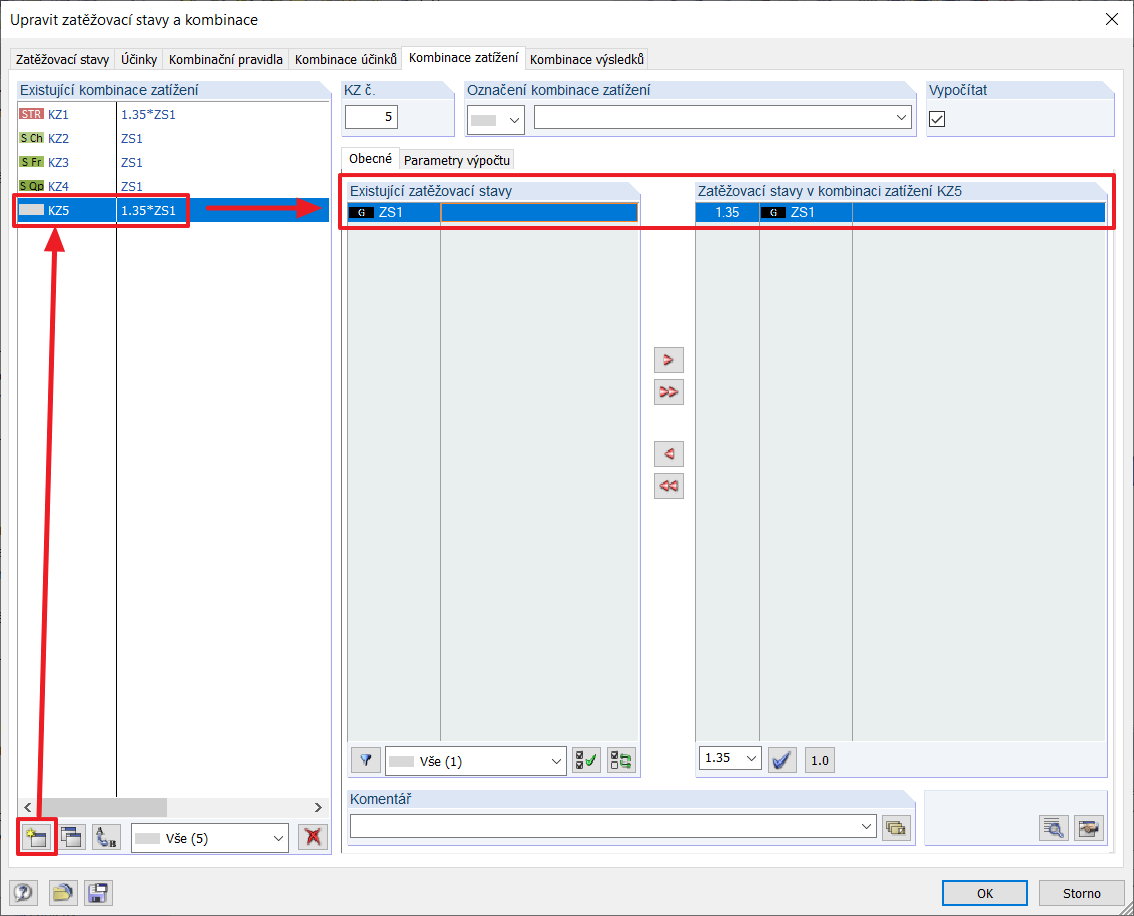Add selected load case to combination
This screenshot has height=916, width=1134.
click(668, 360)
